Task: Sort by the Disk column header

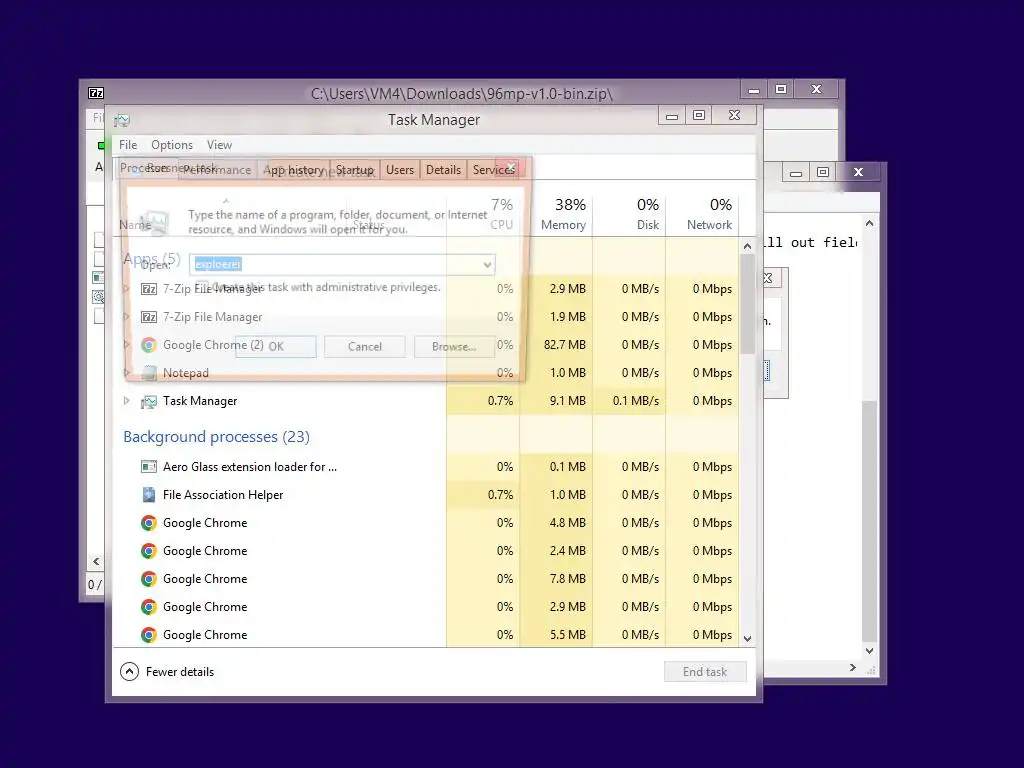Action: click(630, 214)
